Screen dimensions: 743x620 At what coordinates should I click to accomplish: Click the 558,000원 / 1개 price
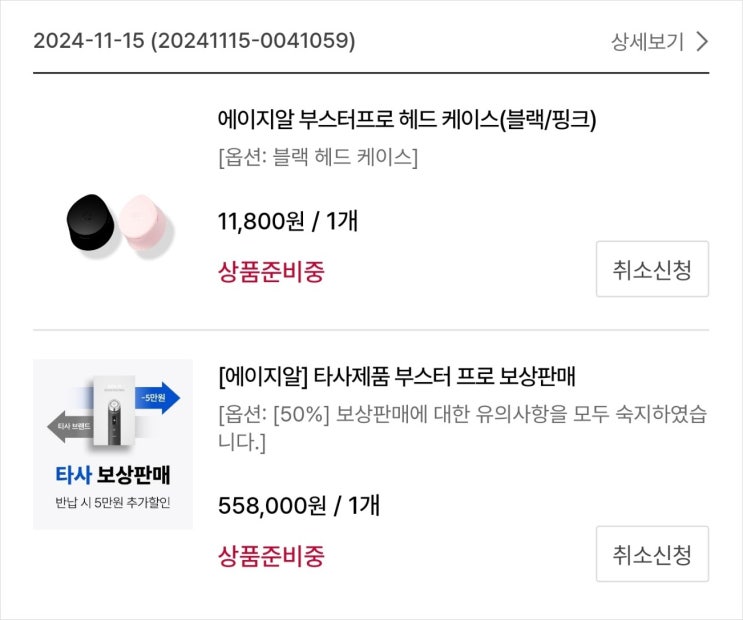[x=298, y=506]
